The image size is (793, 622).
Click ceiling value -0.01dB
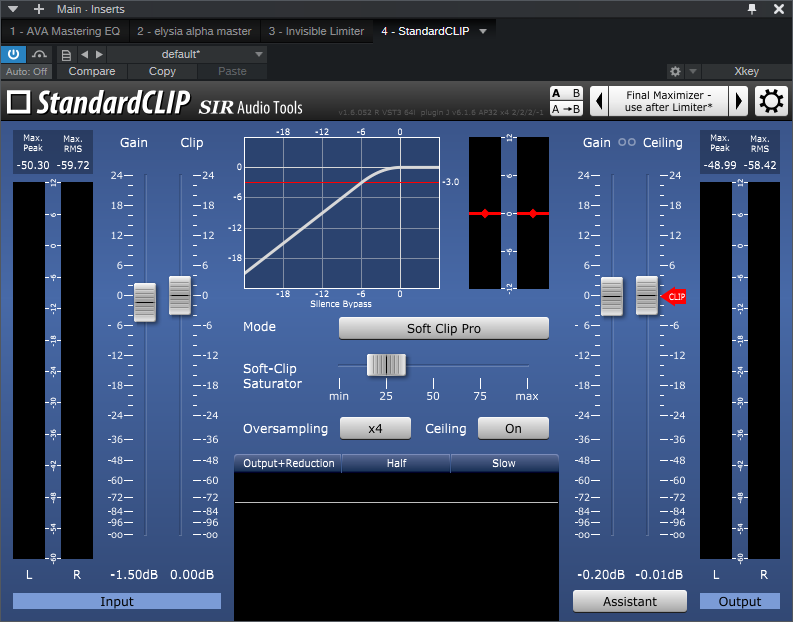[659, 575]
